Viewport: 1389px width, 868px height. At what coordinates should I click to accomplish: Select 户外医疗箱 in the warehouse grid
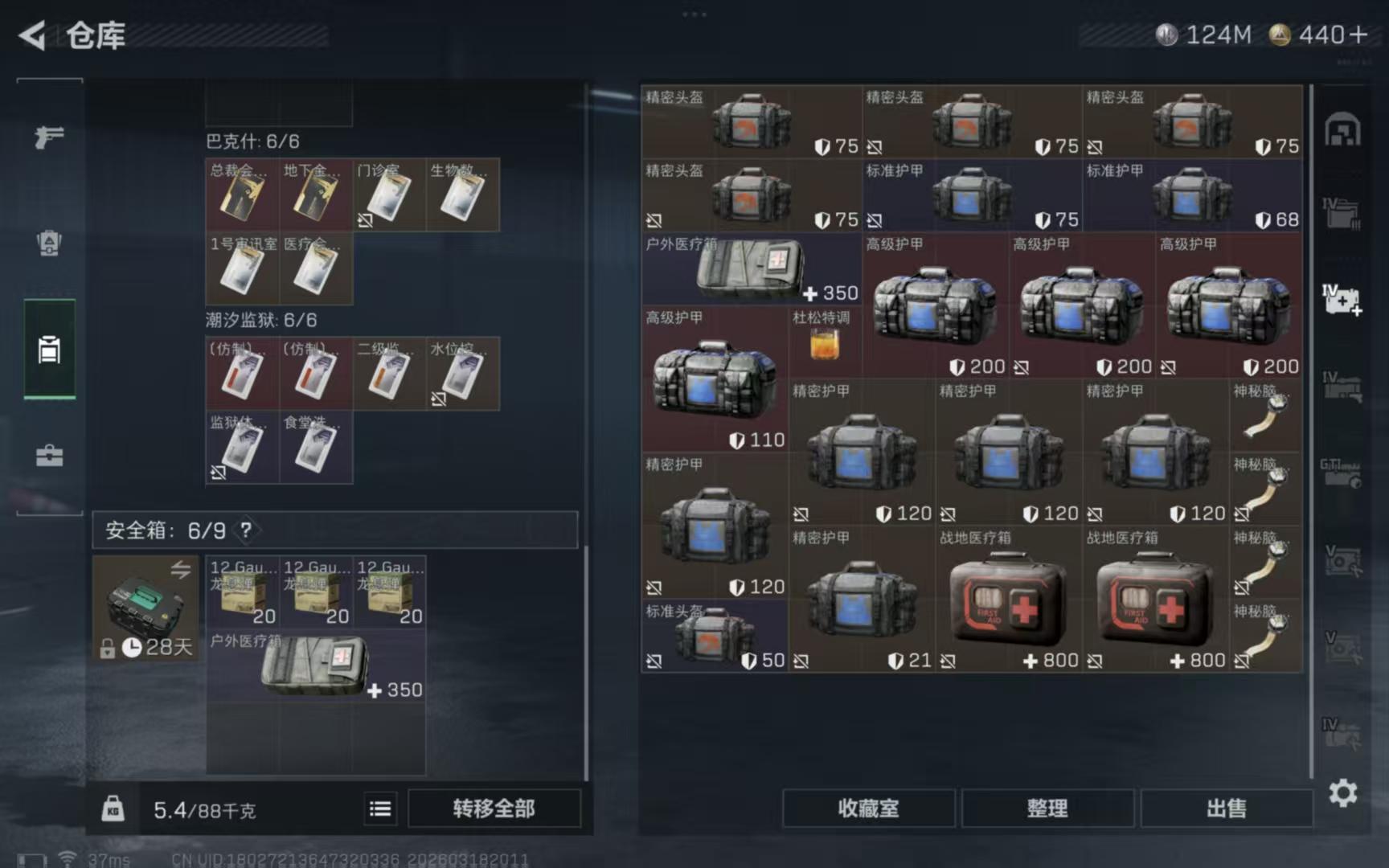point(752,268)
